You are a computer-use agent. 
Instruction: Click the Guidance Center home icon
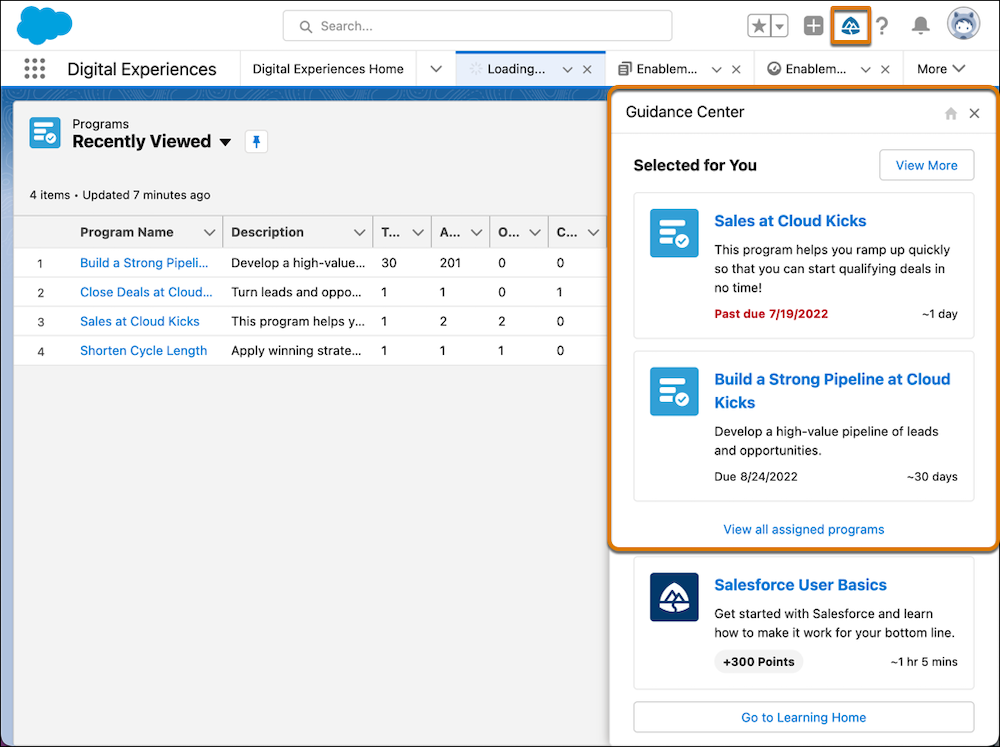tap(950, 113)
